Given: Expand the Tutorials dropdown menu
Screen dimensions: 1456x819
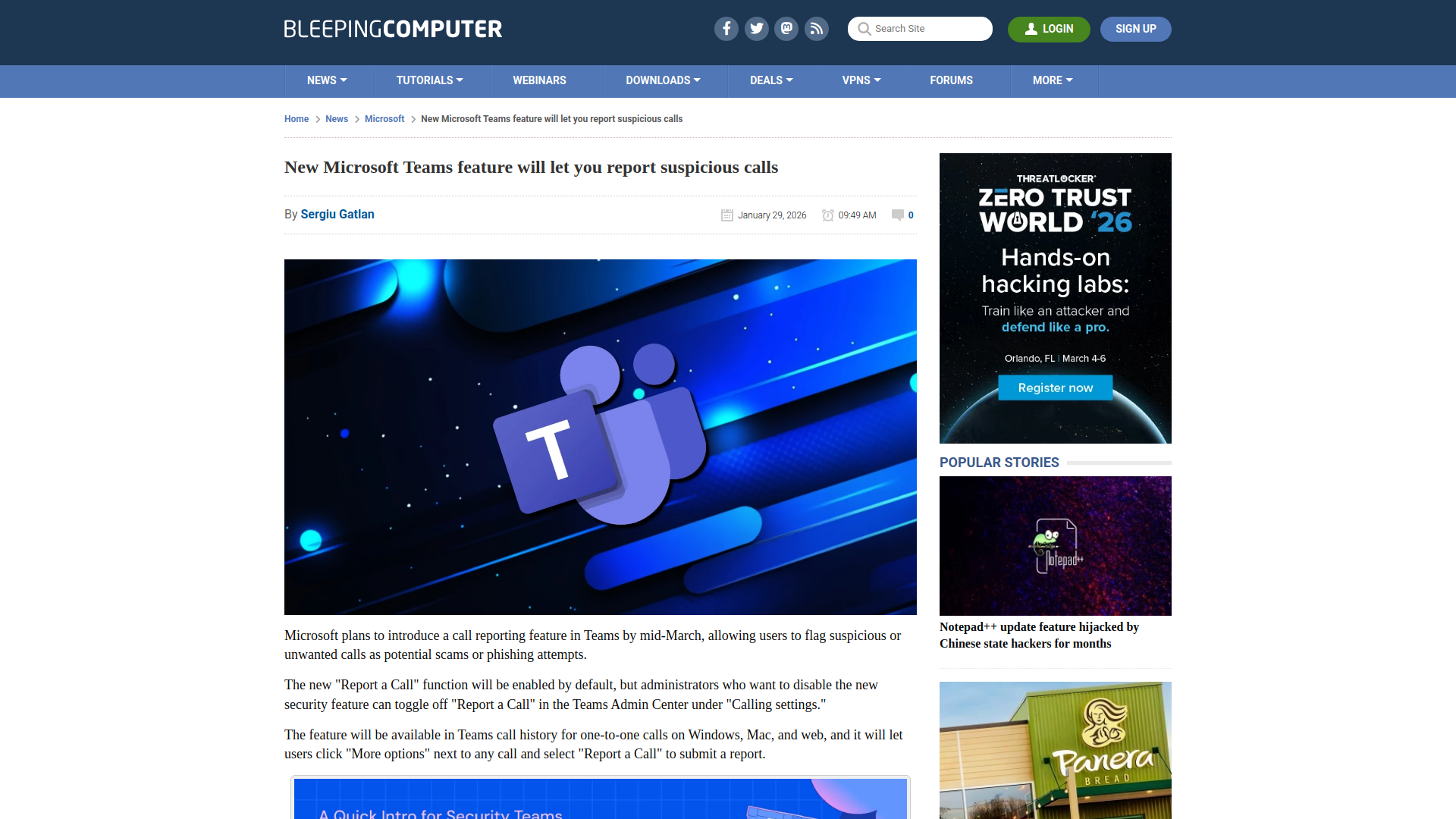Looking at the screenshot, I should tap(429, 80).
